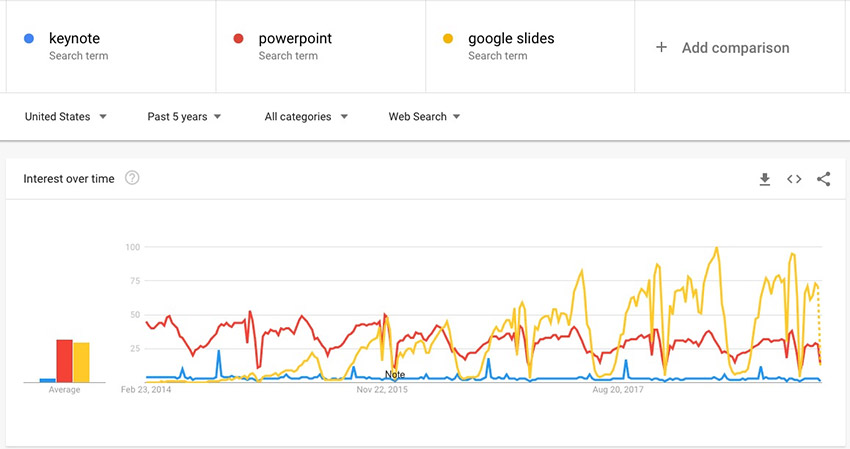Click the red average bar
Viewport: 850px width, 449px height.
64,361
